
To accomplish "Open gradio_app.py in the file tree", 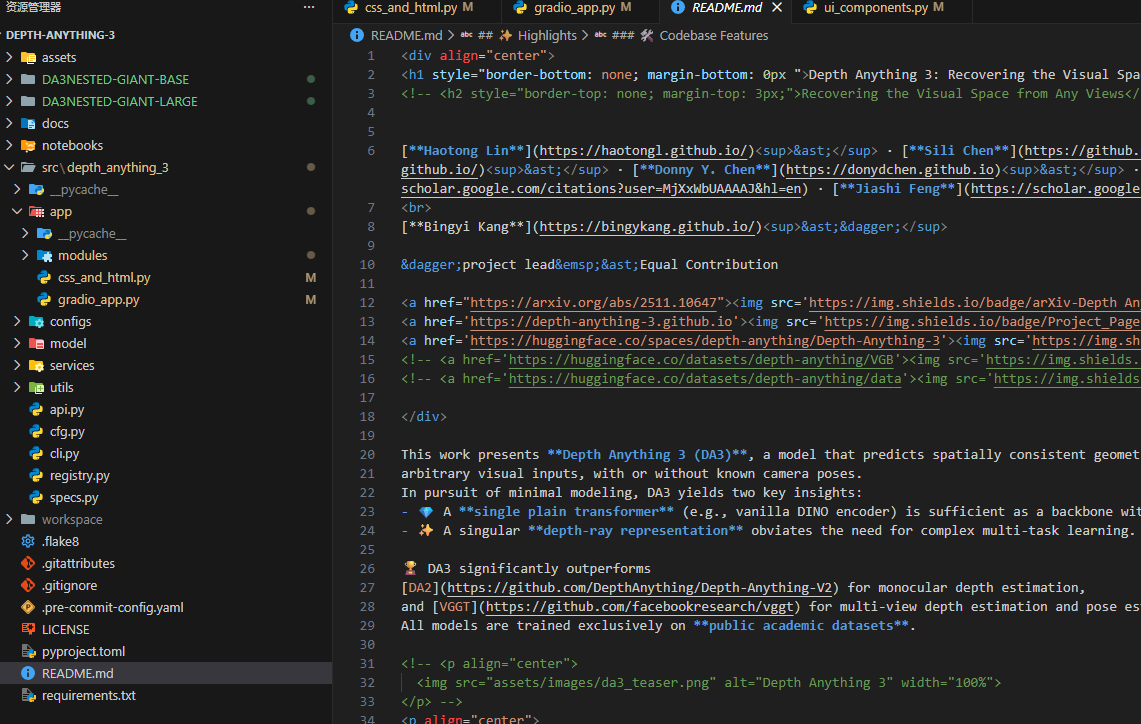I will coord(98,299).
